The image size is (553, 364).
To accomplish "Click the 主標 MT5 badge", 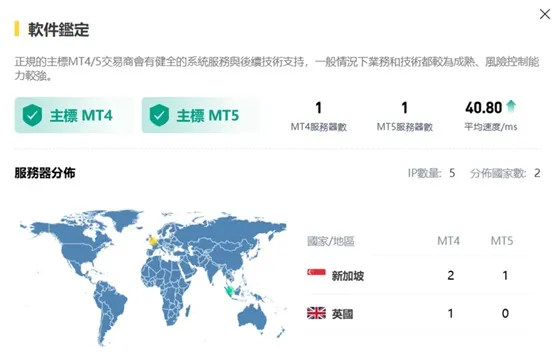I will coord(201,115).
